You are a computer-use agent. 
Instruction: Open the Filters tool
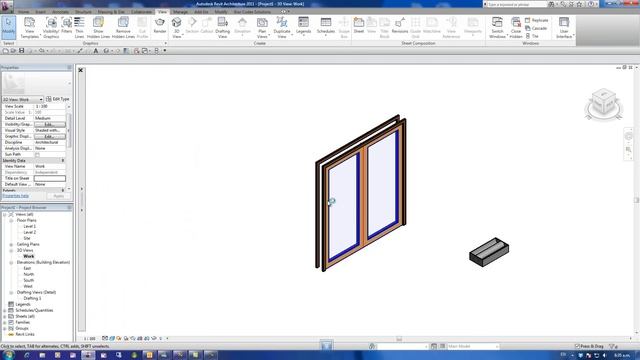click(67, 25)
